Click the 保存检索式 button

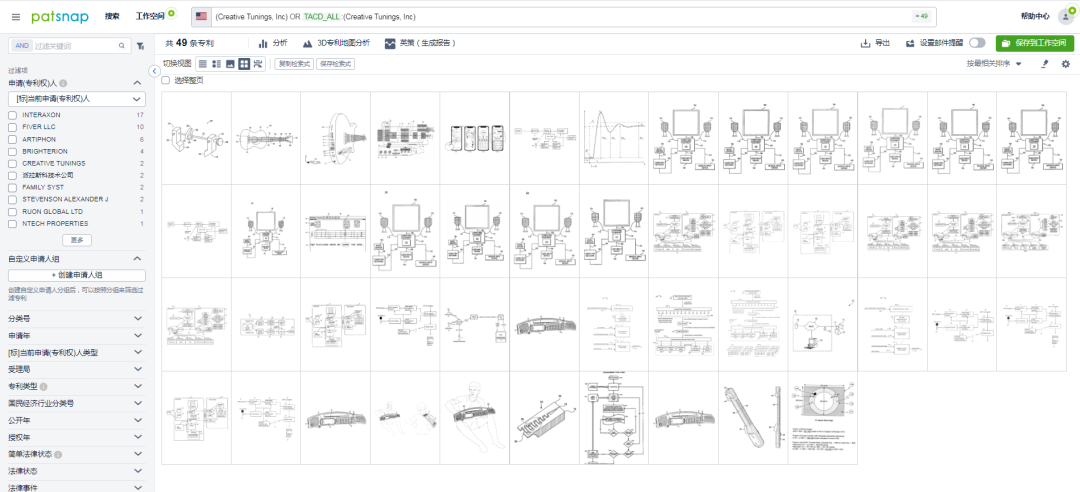335,63
